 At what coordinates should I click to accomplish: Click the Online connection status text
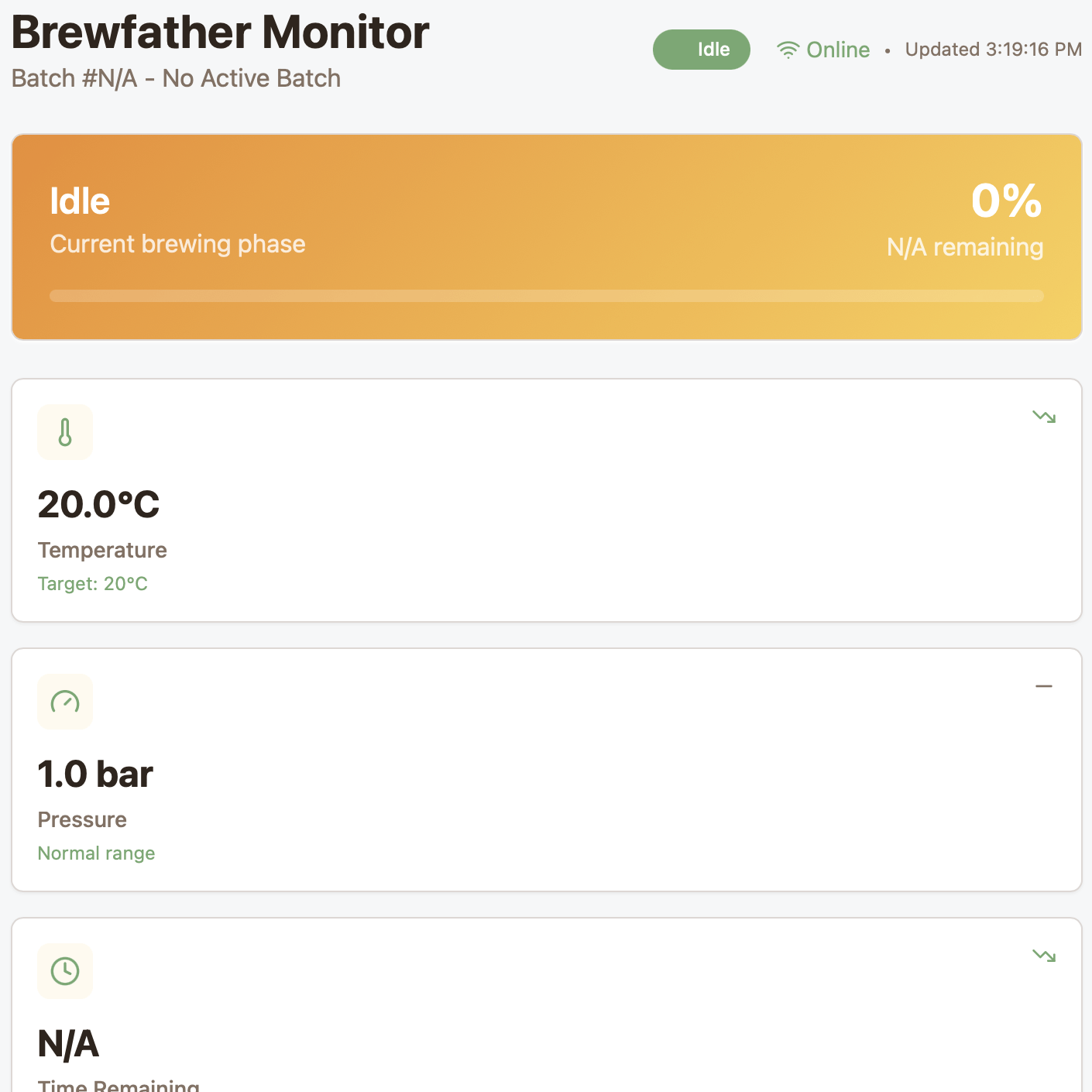tap(838, 50)
